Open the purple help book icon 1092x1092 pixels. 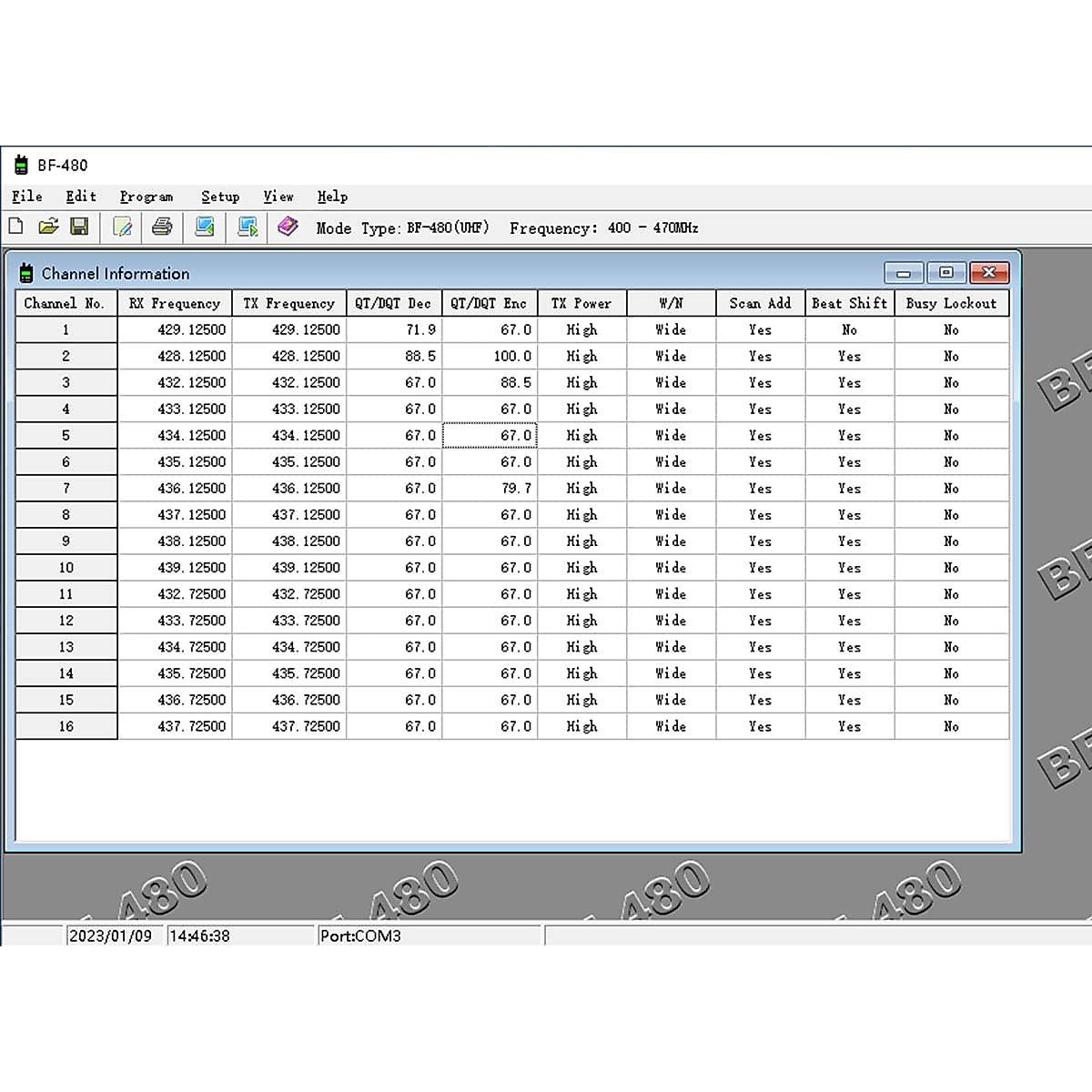(288, 227)
